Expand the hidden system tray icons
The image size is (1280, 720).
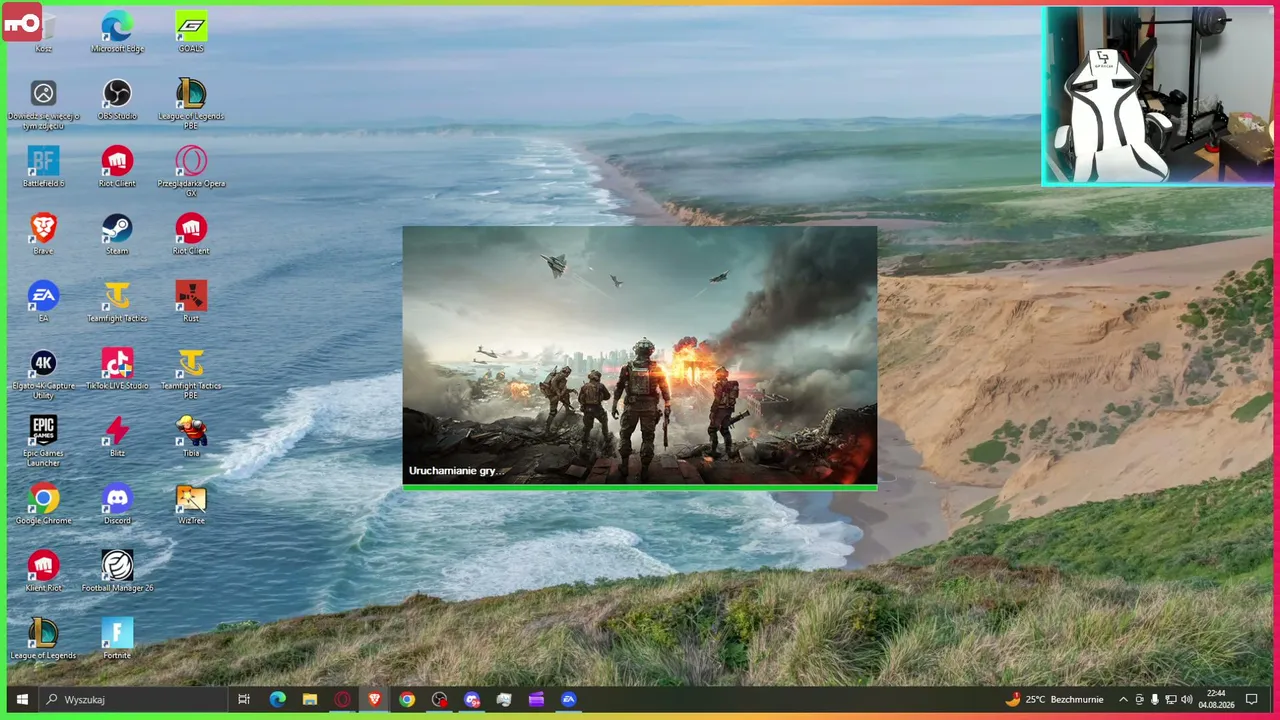[1123, 700]
